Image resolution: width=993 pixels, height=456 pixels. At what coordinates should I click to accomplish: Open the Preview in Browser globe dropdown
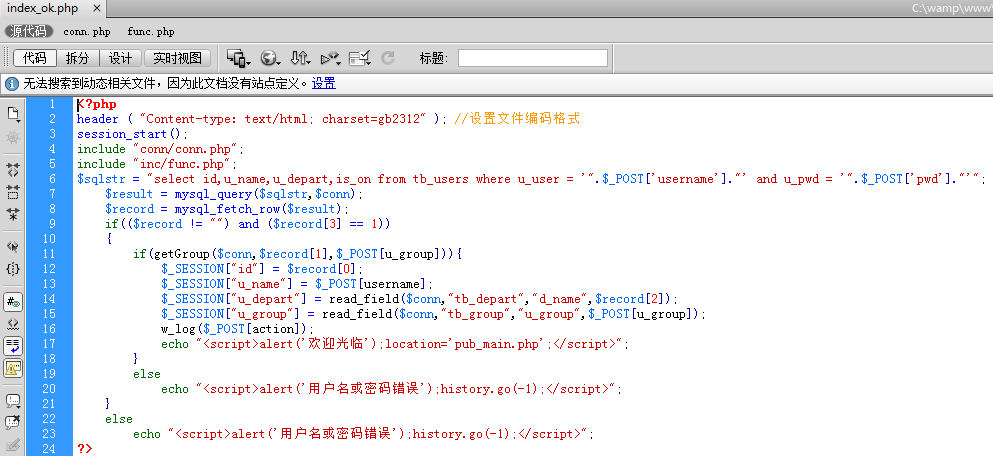(269, 58)
